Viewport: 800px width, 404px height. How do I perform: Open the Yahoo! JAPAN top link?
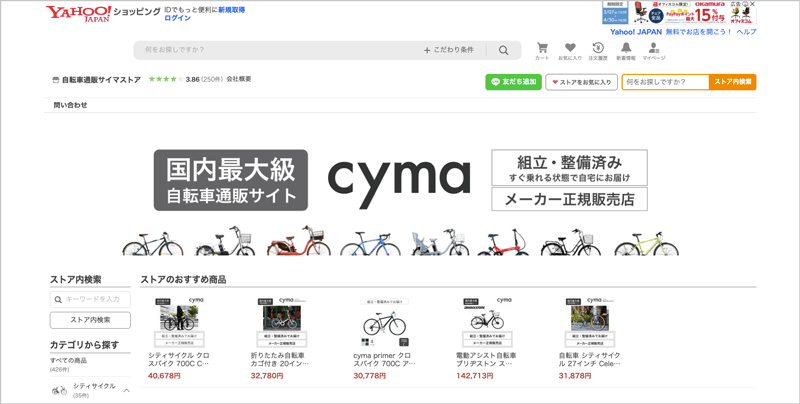tap(636, 32)
